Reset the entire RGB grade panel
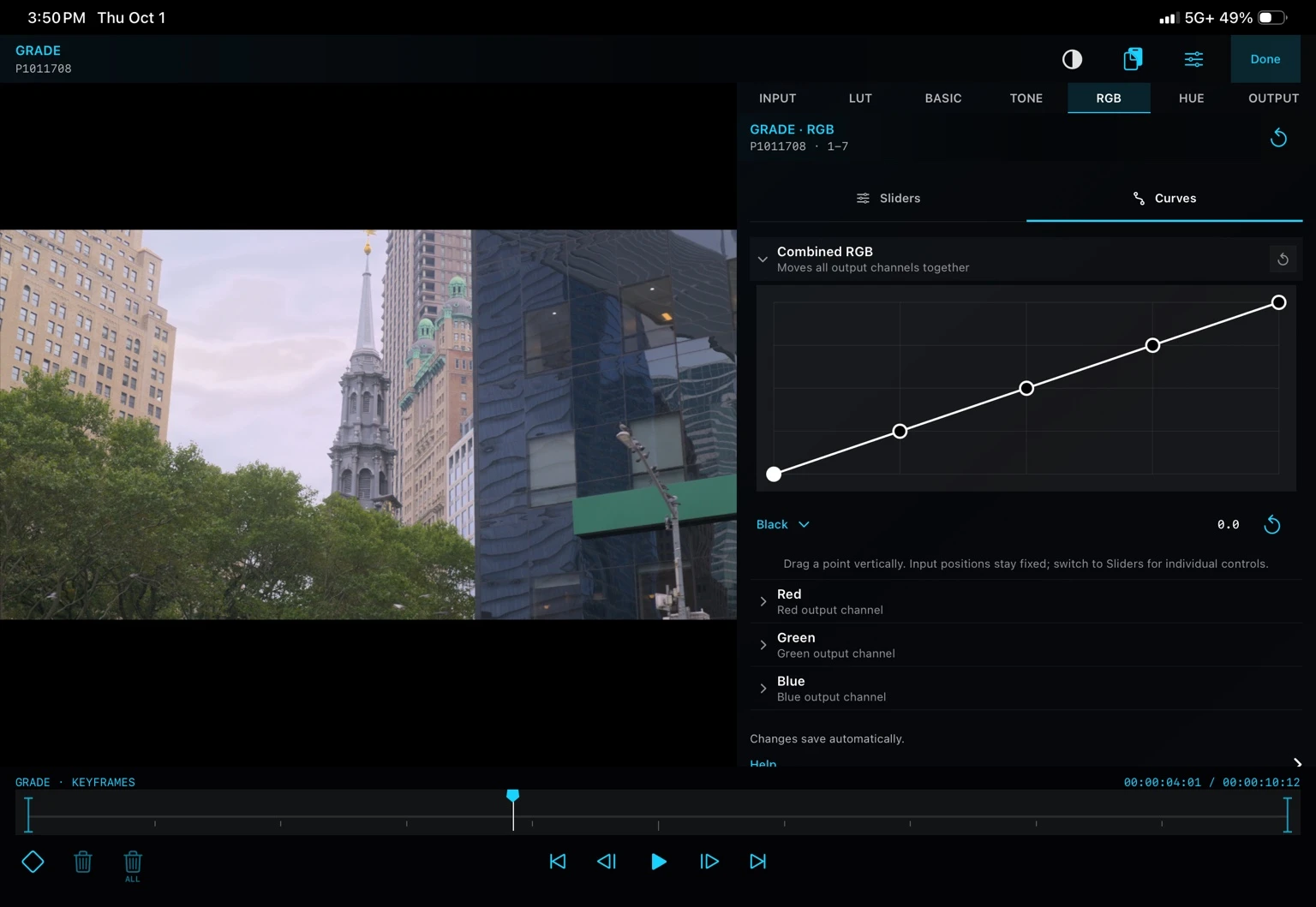This screenshot has width=1316, height=907. [1278, 138]
